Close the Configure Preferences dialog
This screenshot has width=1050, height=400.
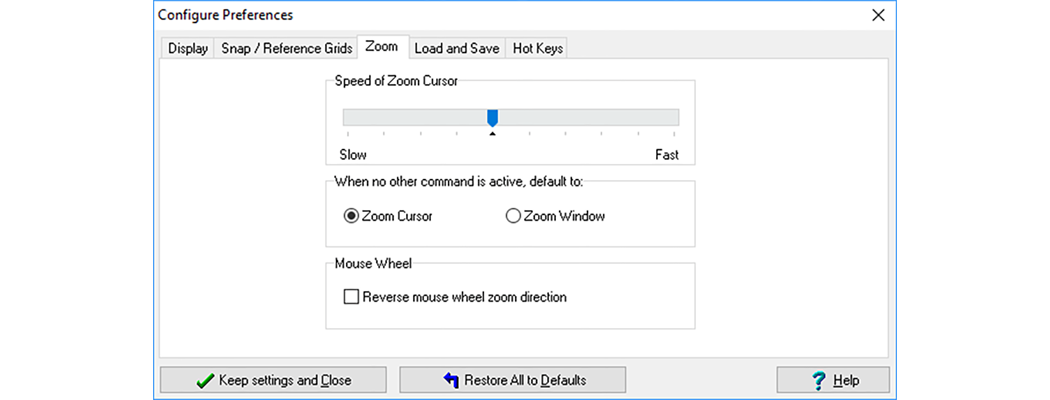click(878, 15)
